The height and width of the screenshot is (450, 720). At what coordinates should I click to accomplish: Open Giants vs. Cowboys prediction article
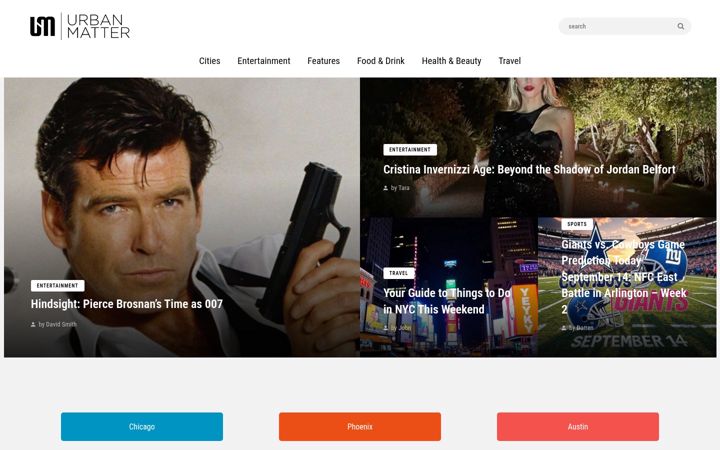[x=624, y=277]
